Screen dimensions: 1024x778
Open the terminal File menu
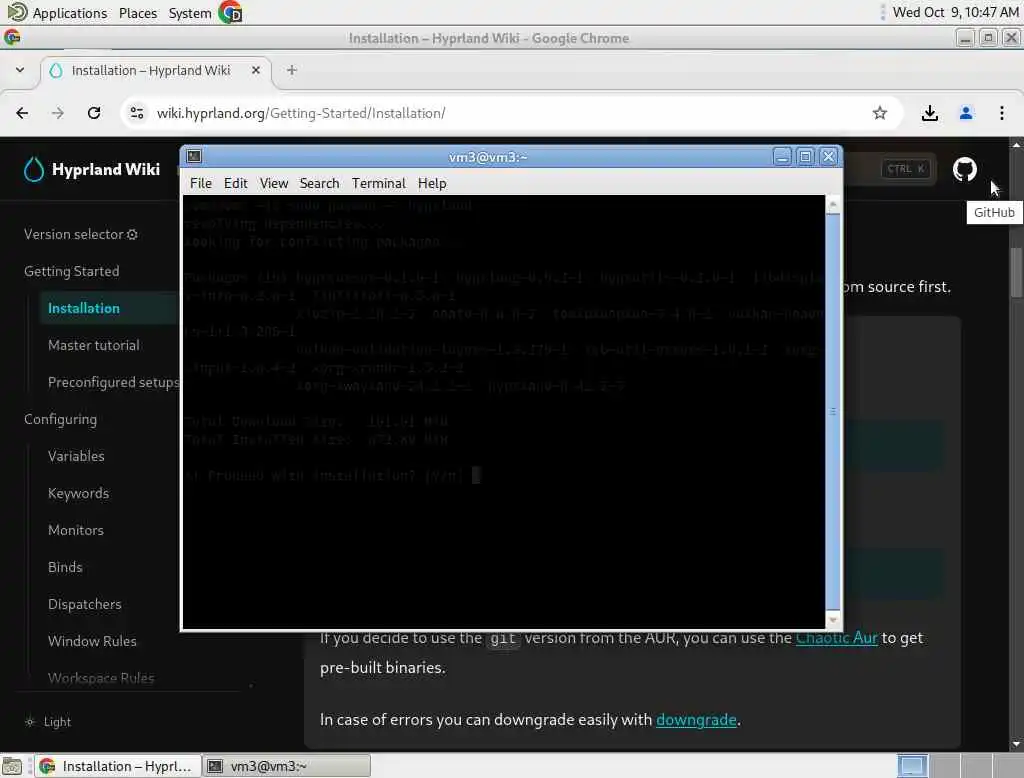point(200,184)
